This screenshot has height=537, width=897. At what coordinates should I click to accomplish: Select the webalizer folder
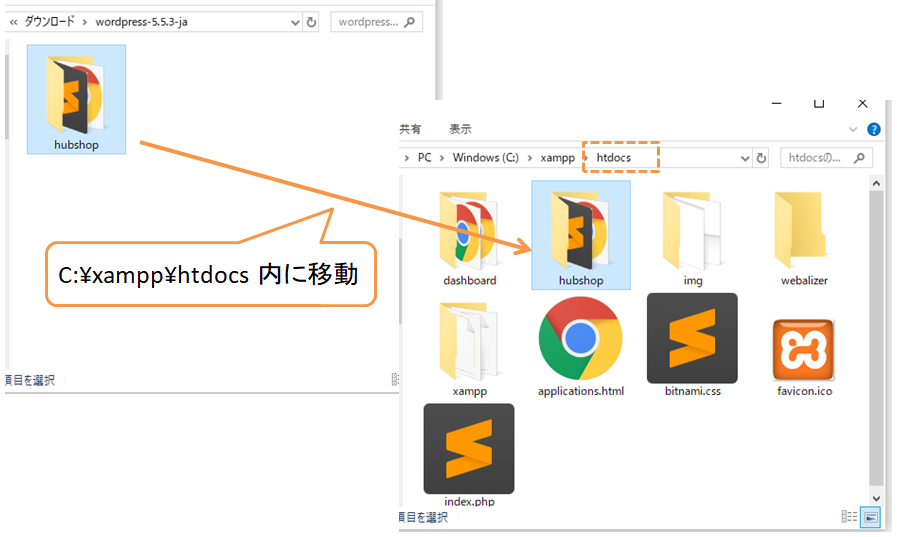804,238
